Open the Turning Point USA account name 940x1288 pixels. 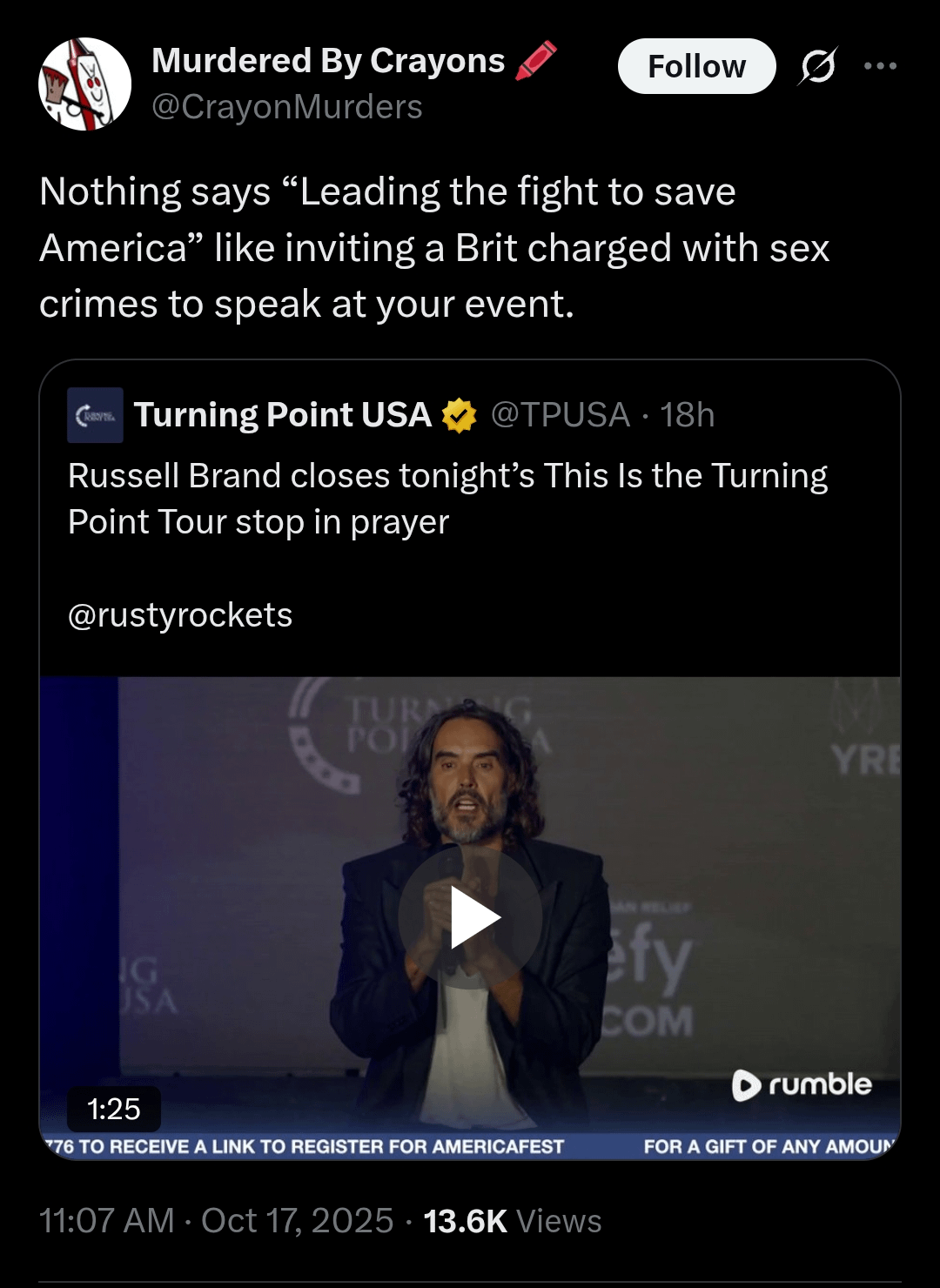click(x=283, y=415)
